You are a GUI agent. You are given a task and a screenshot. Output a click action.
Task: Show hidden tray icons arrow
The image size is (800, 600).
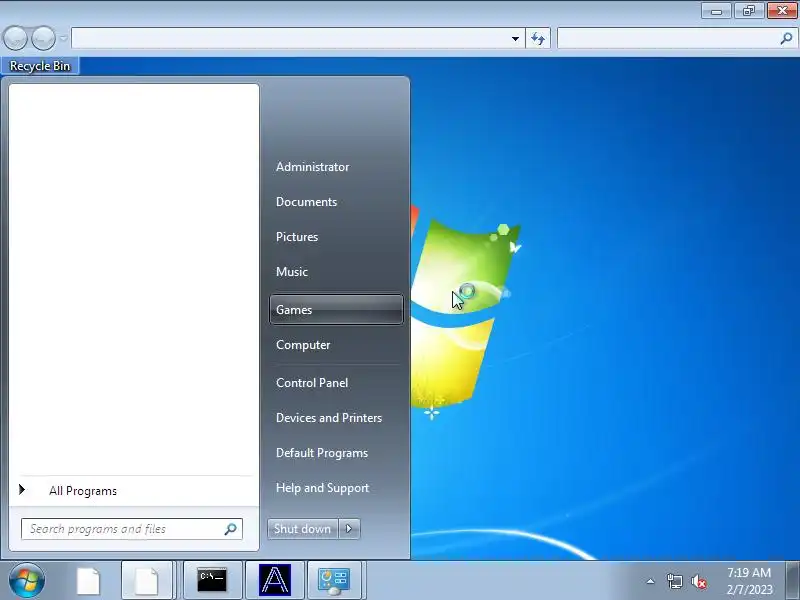tap(651, 581)
